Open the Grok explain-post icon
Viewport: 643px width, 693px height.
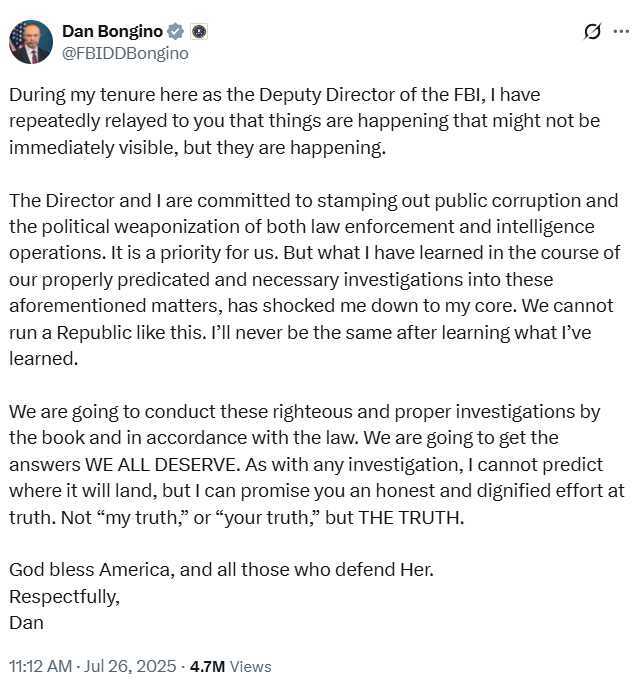[592, 31]
